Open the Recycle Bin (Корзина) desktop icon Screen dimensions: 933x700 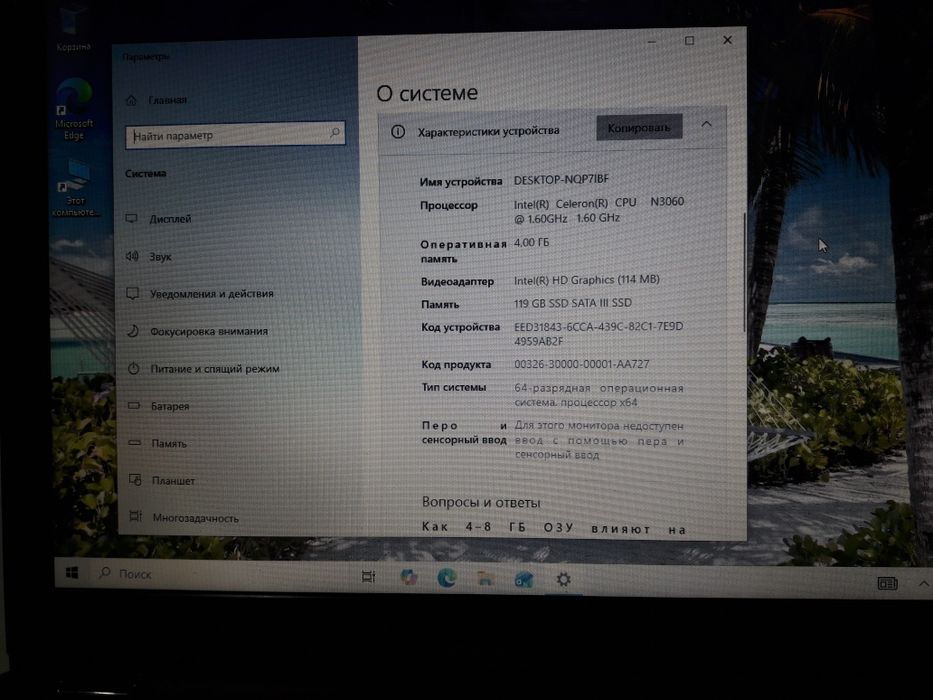coord(73,31)
